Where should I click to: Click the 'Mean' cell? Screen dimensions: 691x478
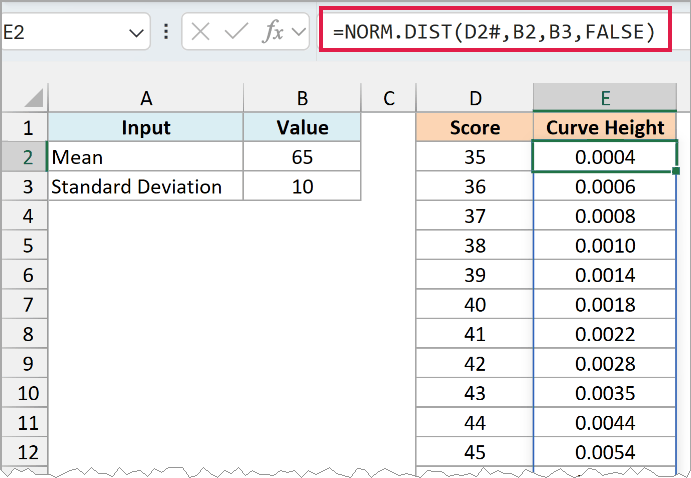(146, 157)
